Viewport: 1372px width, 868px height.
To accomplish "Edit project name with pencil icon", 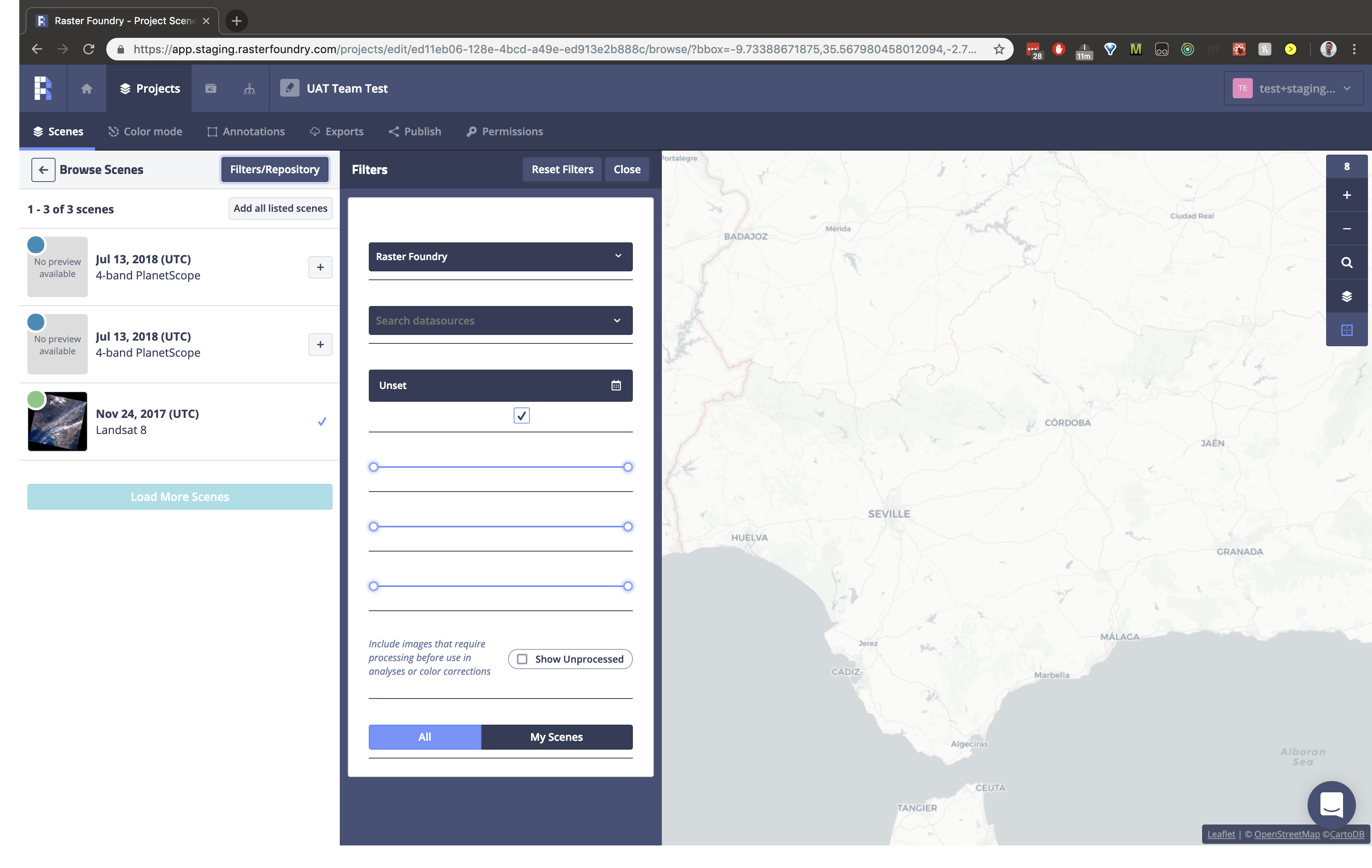I will point(289,88).
